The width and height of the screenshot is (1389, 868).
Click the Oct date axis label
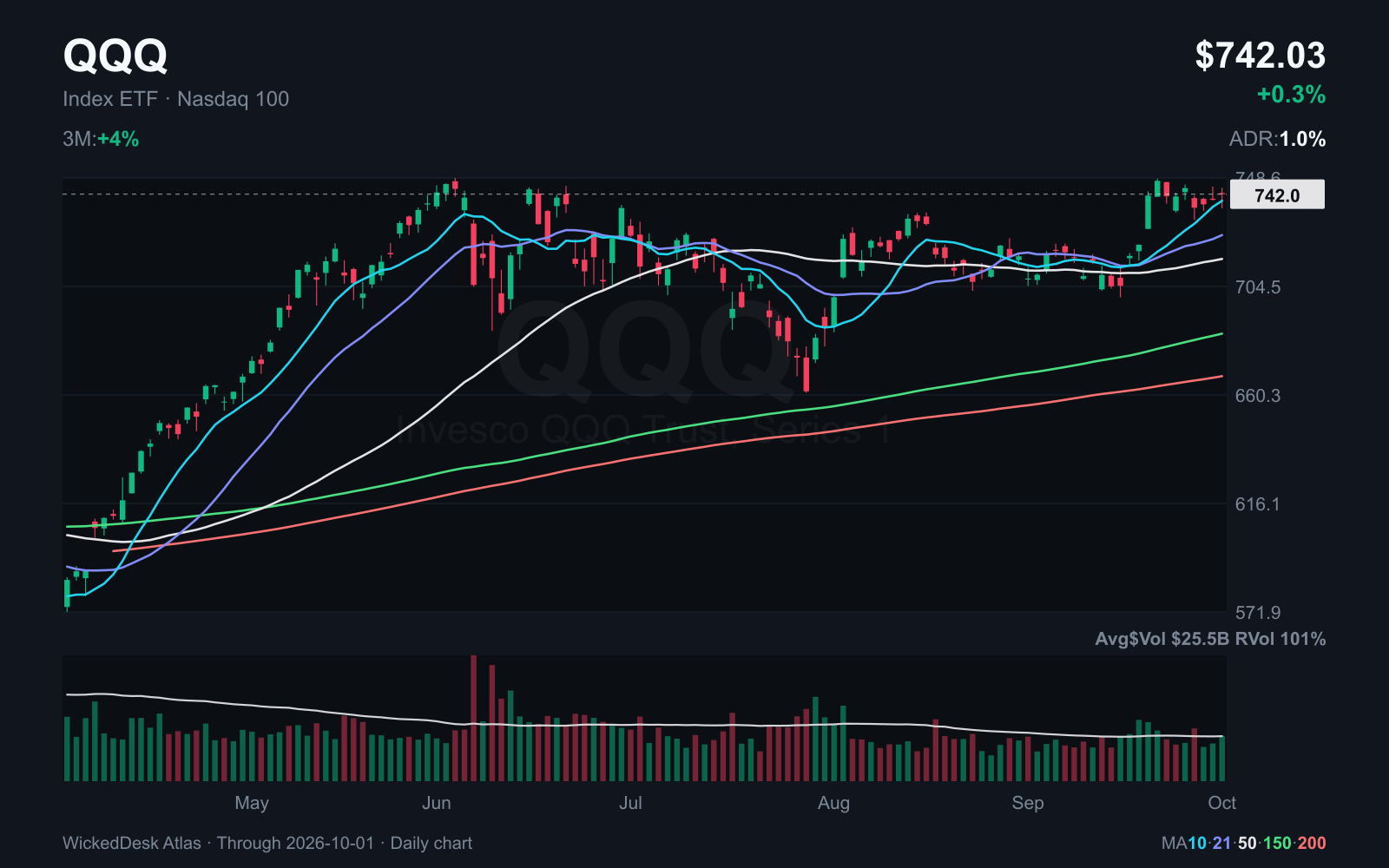[x=1221, y=803]
